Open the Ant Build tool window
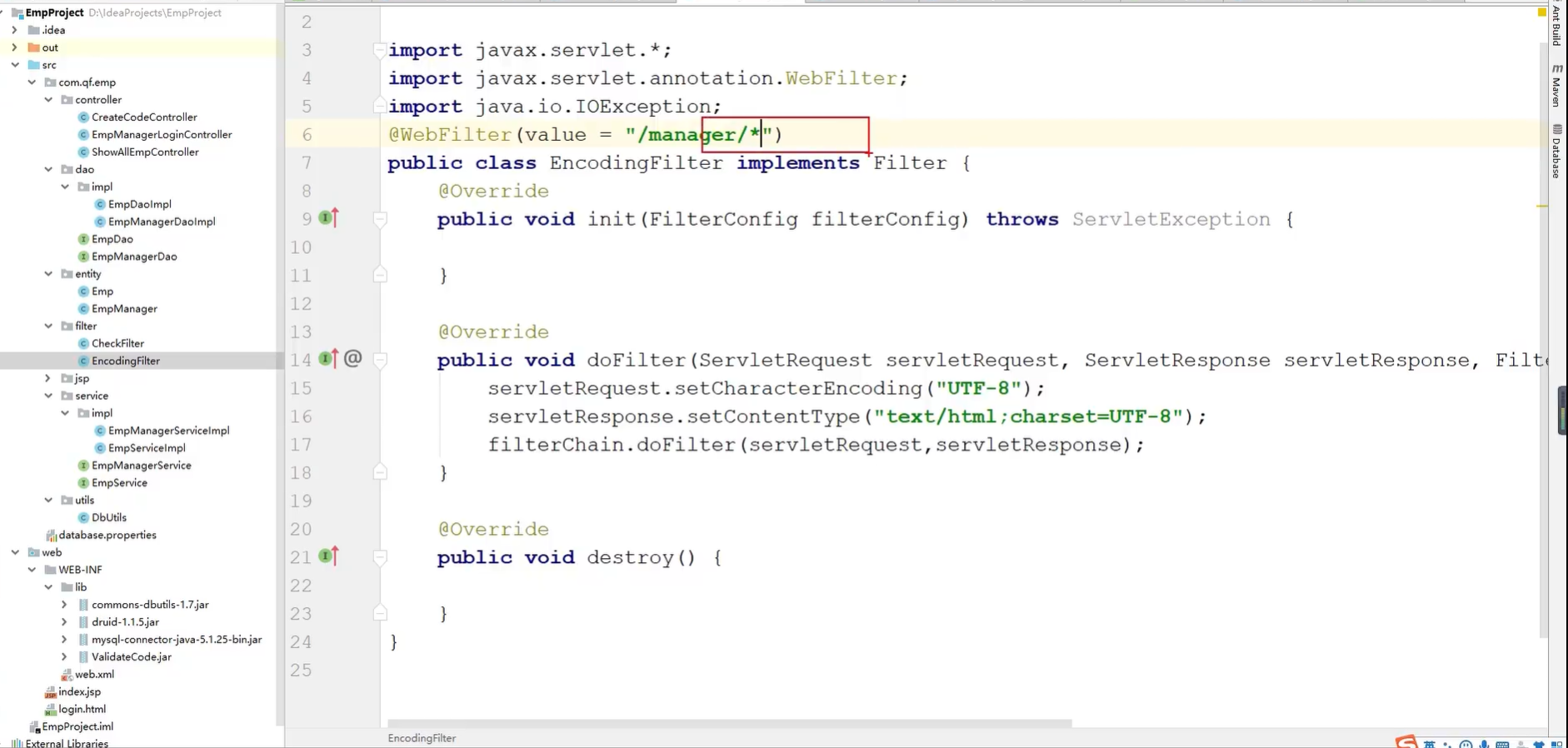Image resolution: width=1568 pixels, height=748 pixels. click(1556, 23)
